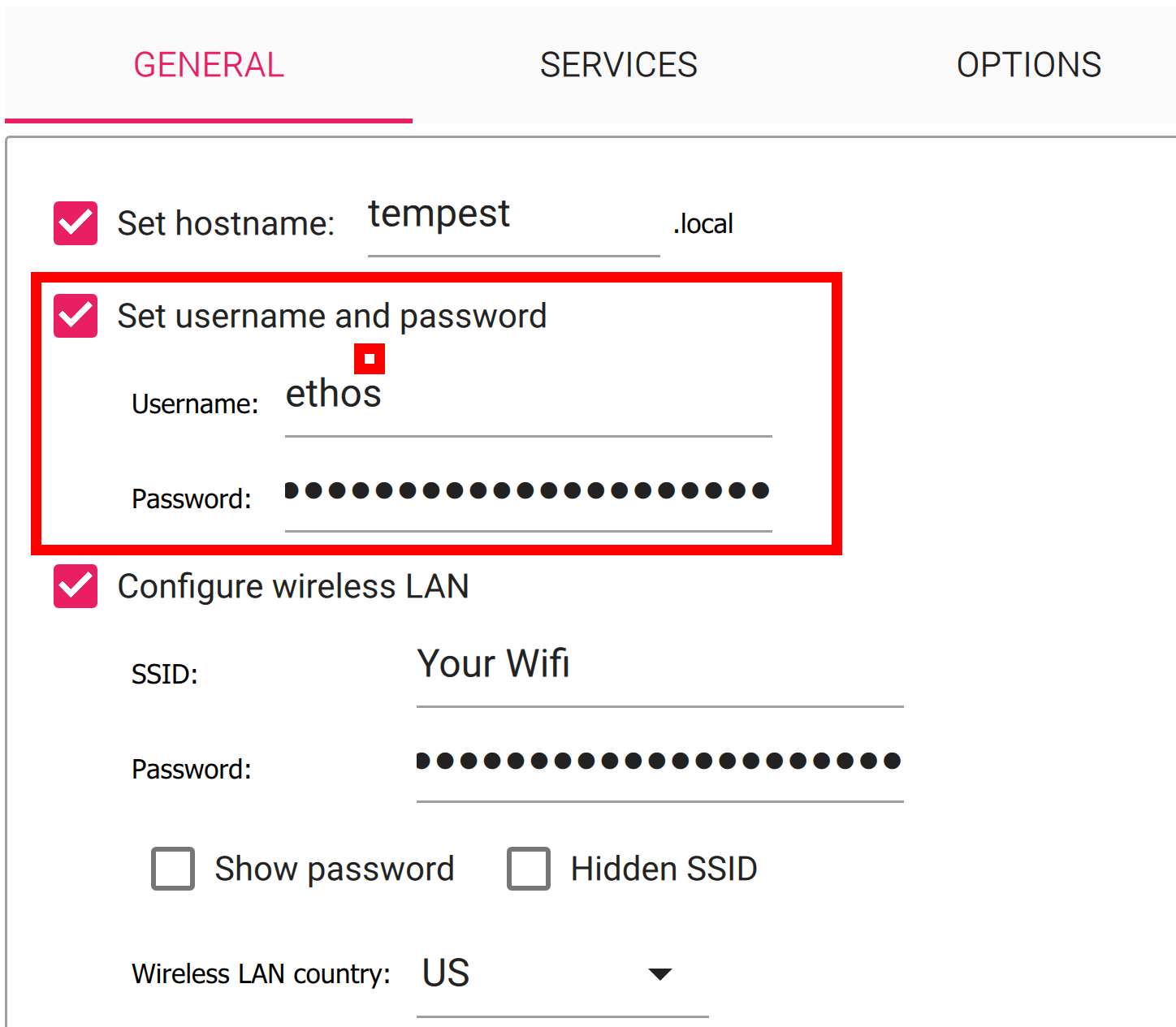Open the SERVICES tab
The image size is (1176, 1027).
click(618, 65)
